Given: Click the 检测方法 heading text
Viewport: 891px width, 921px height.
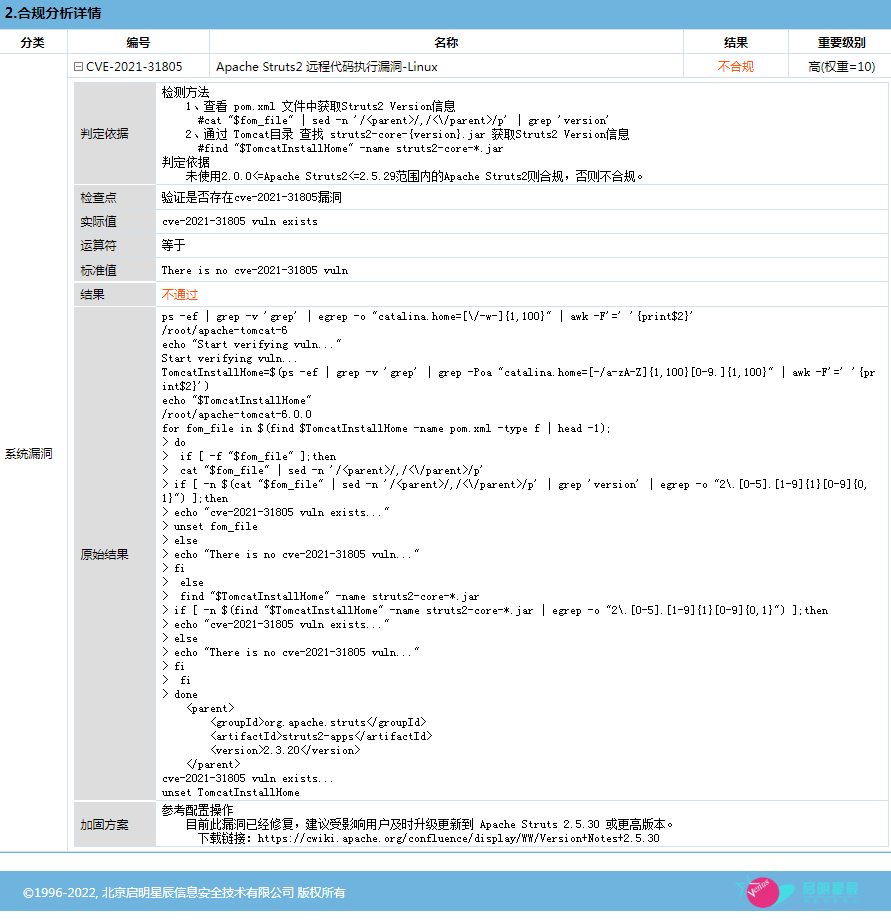Looking at the screenshot, I should [186, 92].
